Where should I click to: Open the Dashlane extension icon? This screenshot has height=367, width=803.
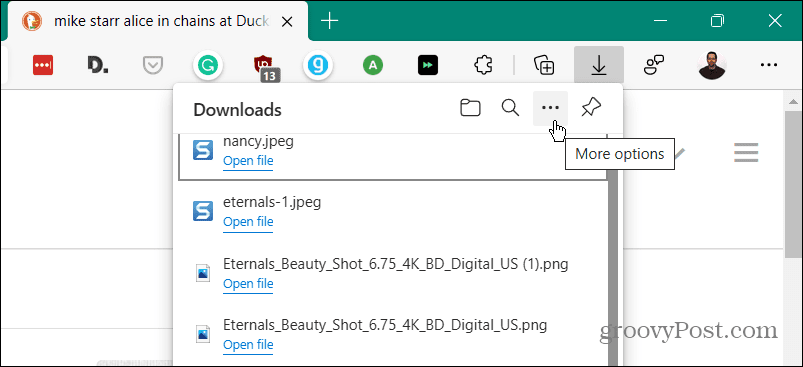tap(97, 65)
